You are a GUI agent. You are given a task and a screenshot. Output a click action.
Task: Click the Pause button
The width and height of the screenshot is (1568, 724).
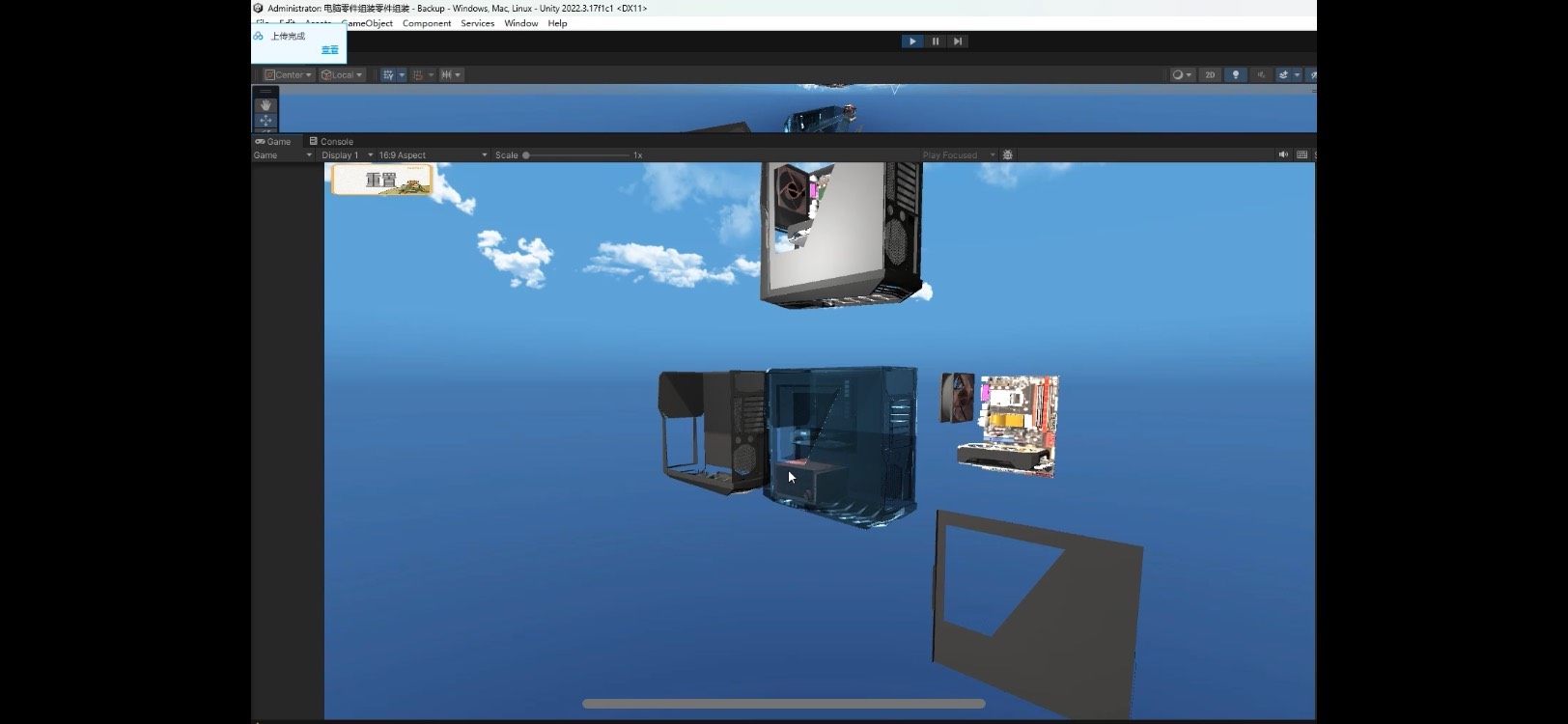(x=935, y=42)
